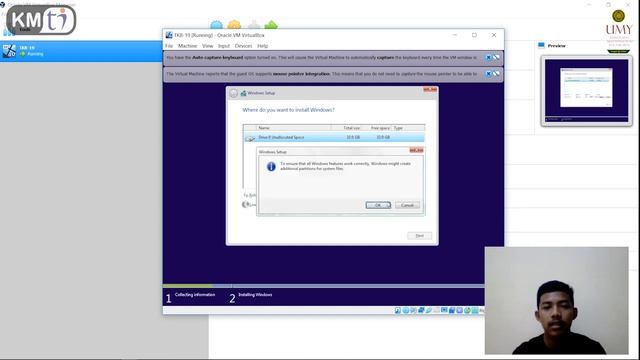Click the back arrow in Windows Setup
This screenshot has height=360, width=640.
click(233, 93)
